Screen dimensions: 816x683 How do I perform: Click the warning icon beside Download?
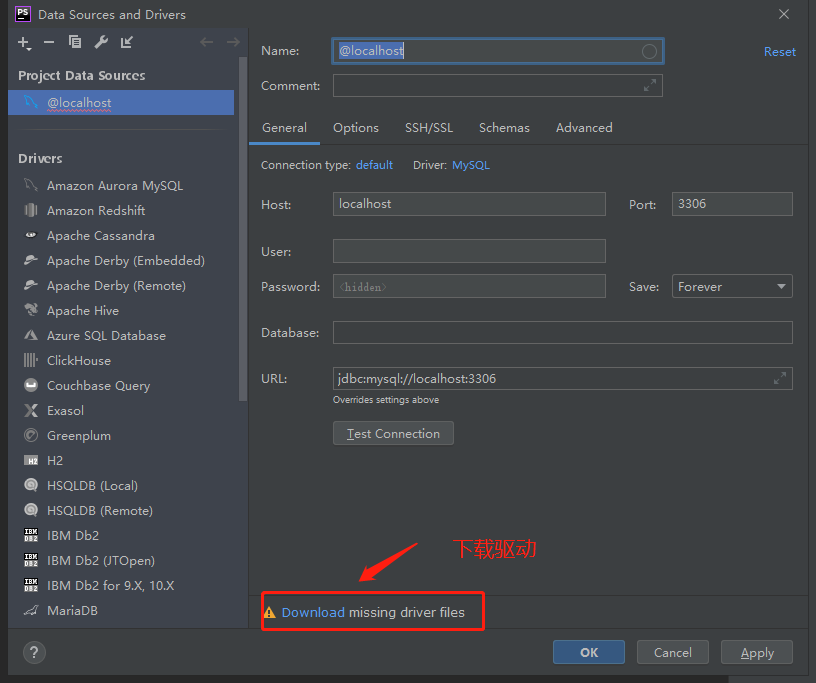[x=270, y=613]
